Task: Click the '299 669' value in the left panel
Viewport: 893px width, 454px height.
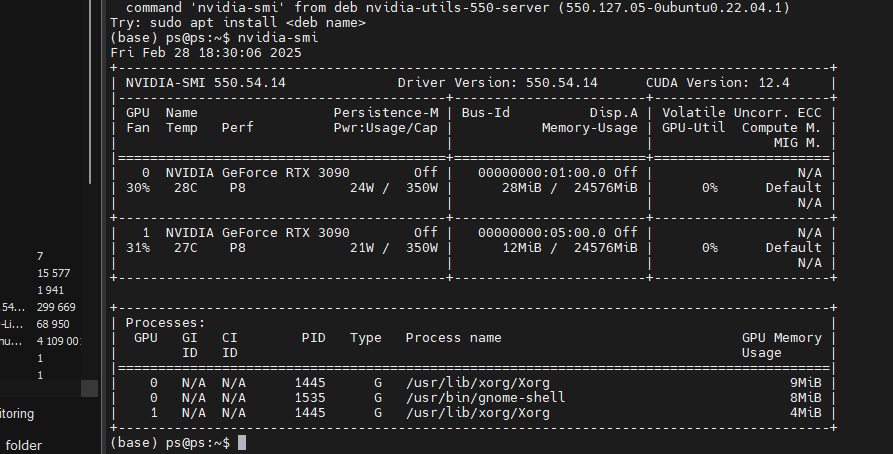Action: (56, 307)
